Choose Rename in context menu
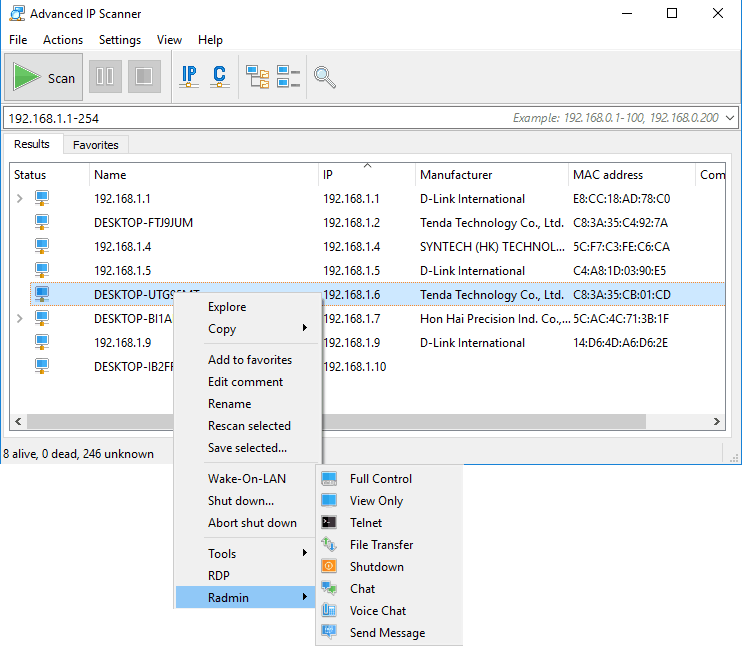742x646 pixels. tap(246, 404)
